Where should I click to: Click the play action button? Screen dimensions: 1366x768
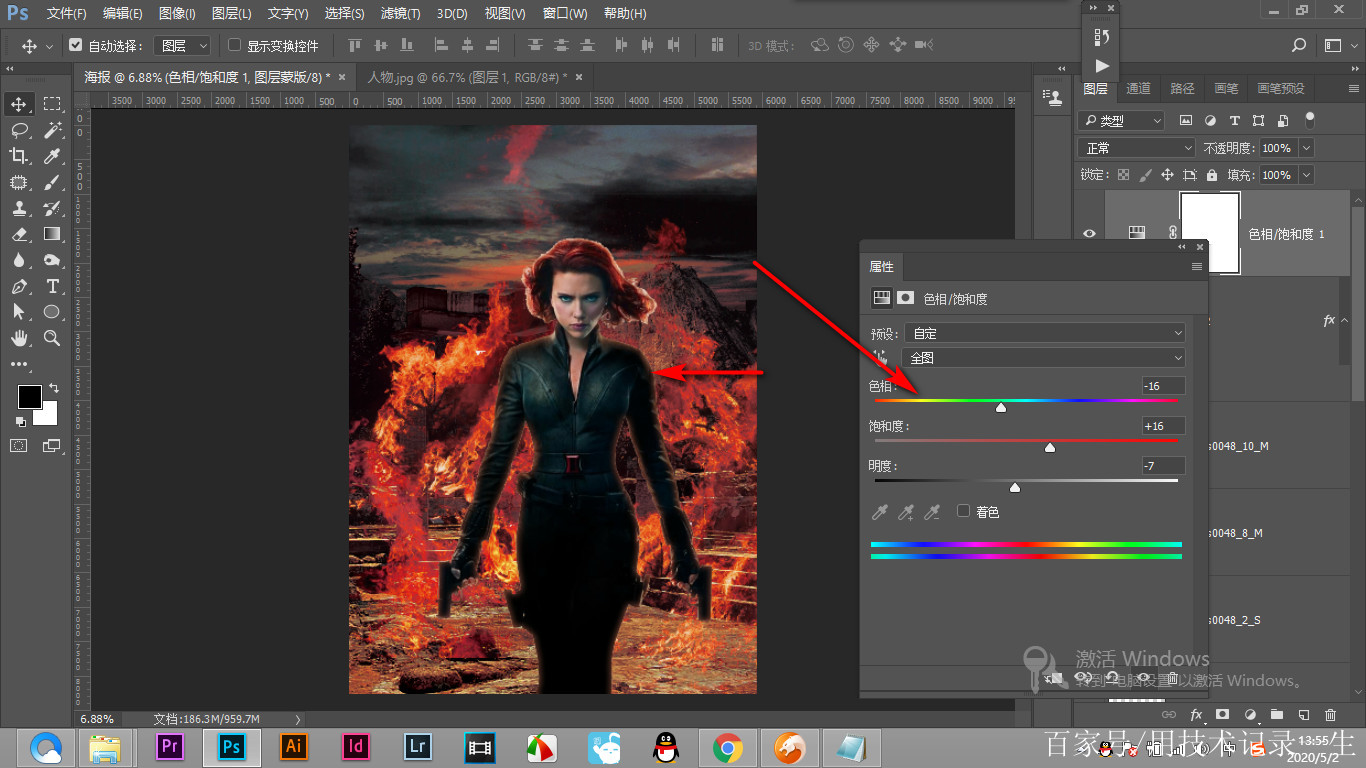(x=1101, y=66)
